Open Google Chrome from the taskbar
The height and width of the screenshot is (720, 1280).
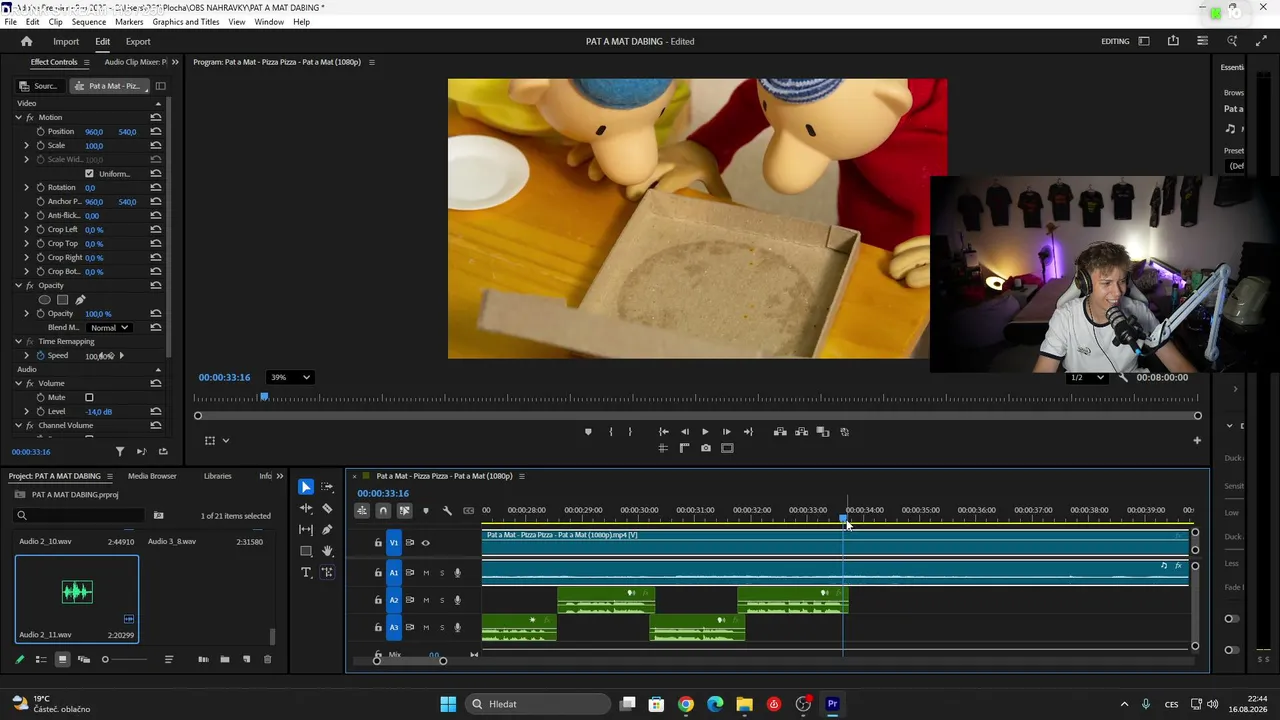click(686, 704)
